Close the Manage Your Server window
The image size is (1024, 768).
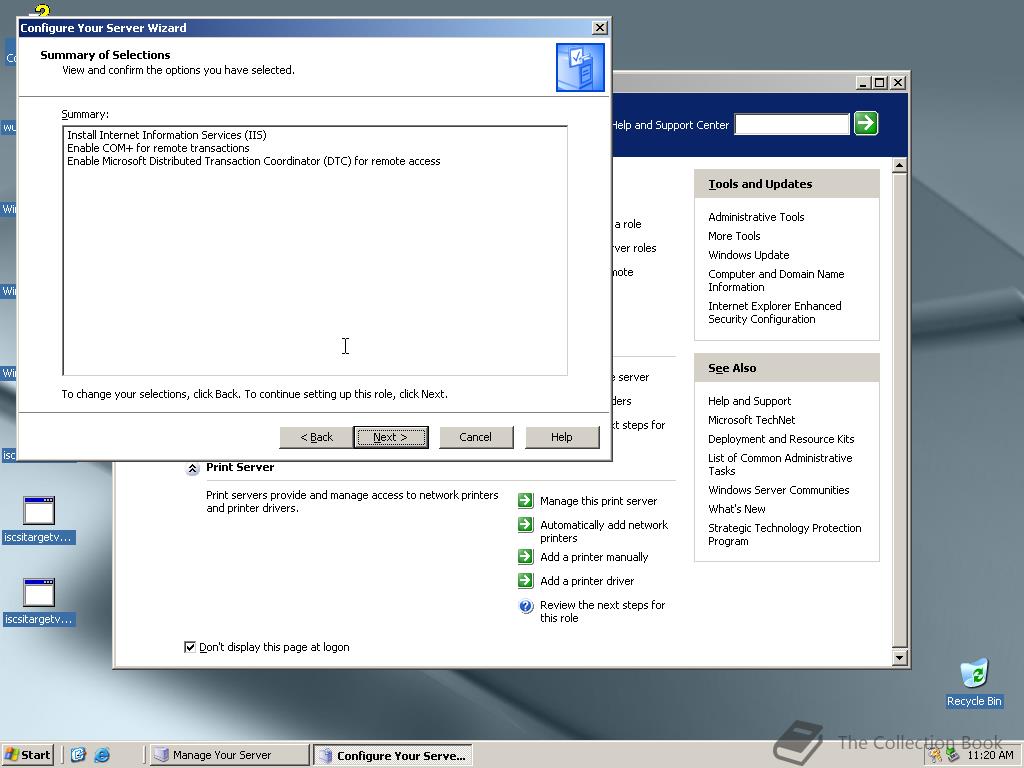(x=898, y=83)
